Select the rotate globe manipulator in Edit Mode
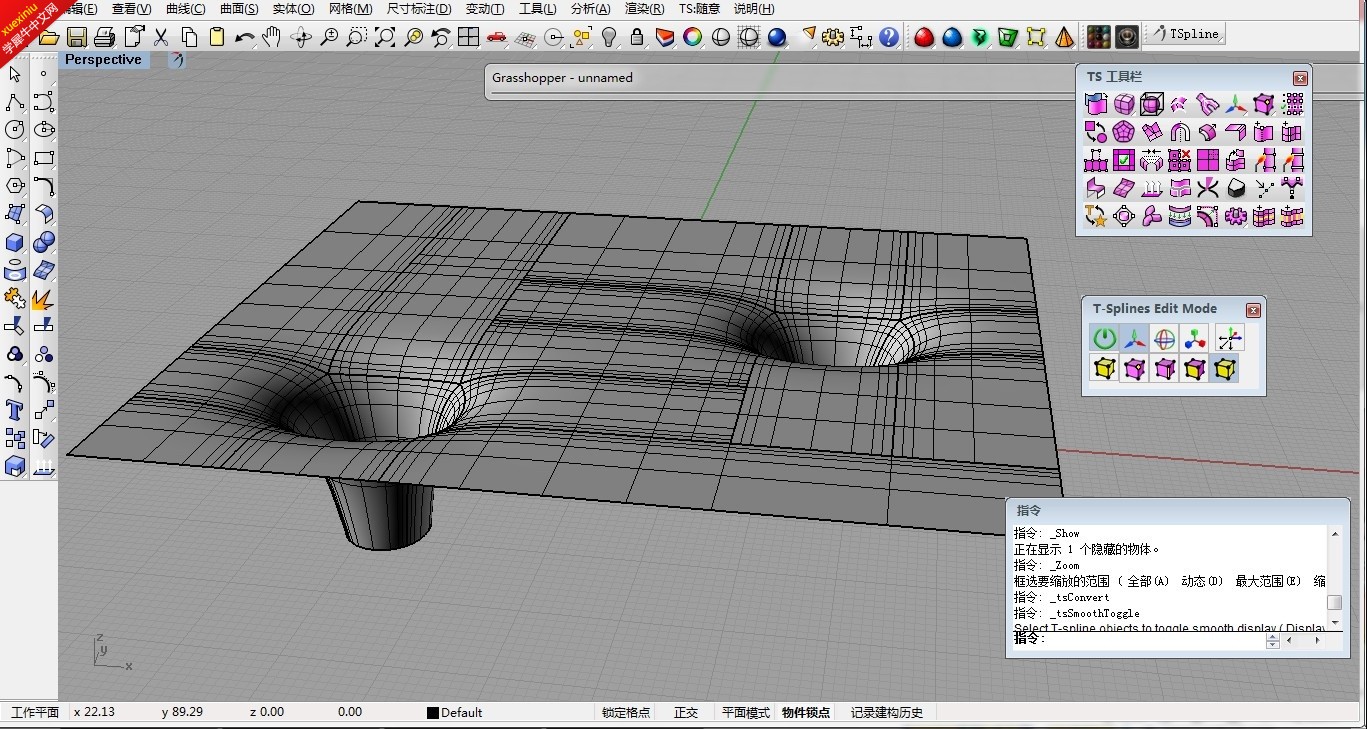 pos(1164,338)
